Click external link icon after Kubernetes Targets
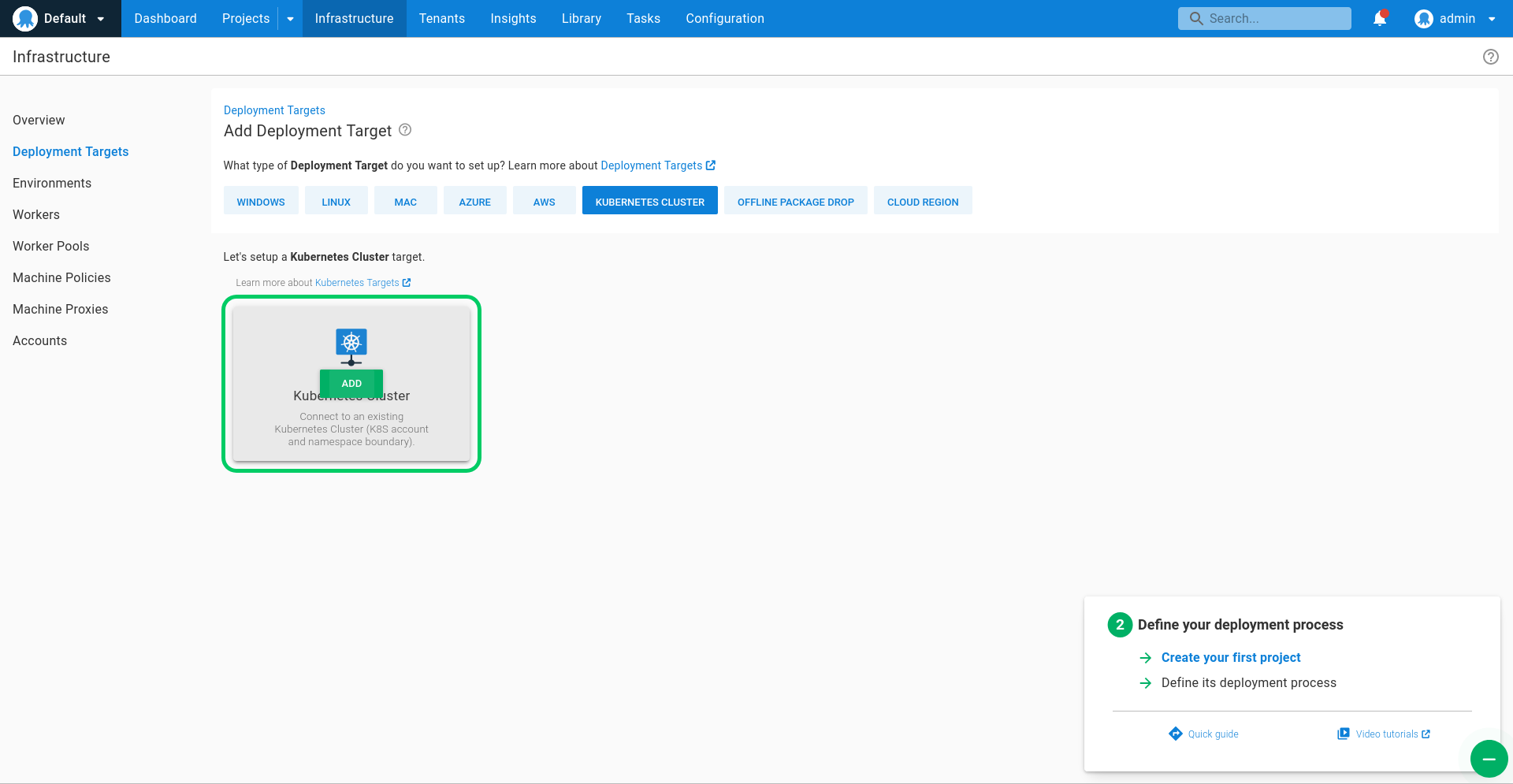 [x=407, y=283]
